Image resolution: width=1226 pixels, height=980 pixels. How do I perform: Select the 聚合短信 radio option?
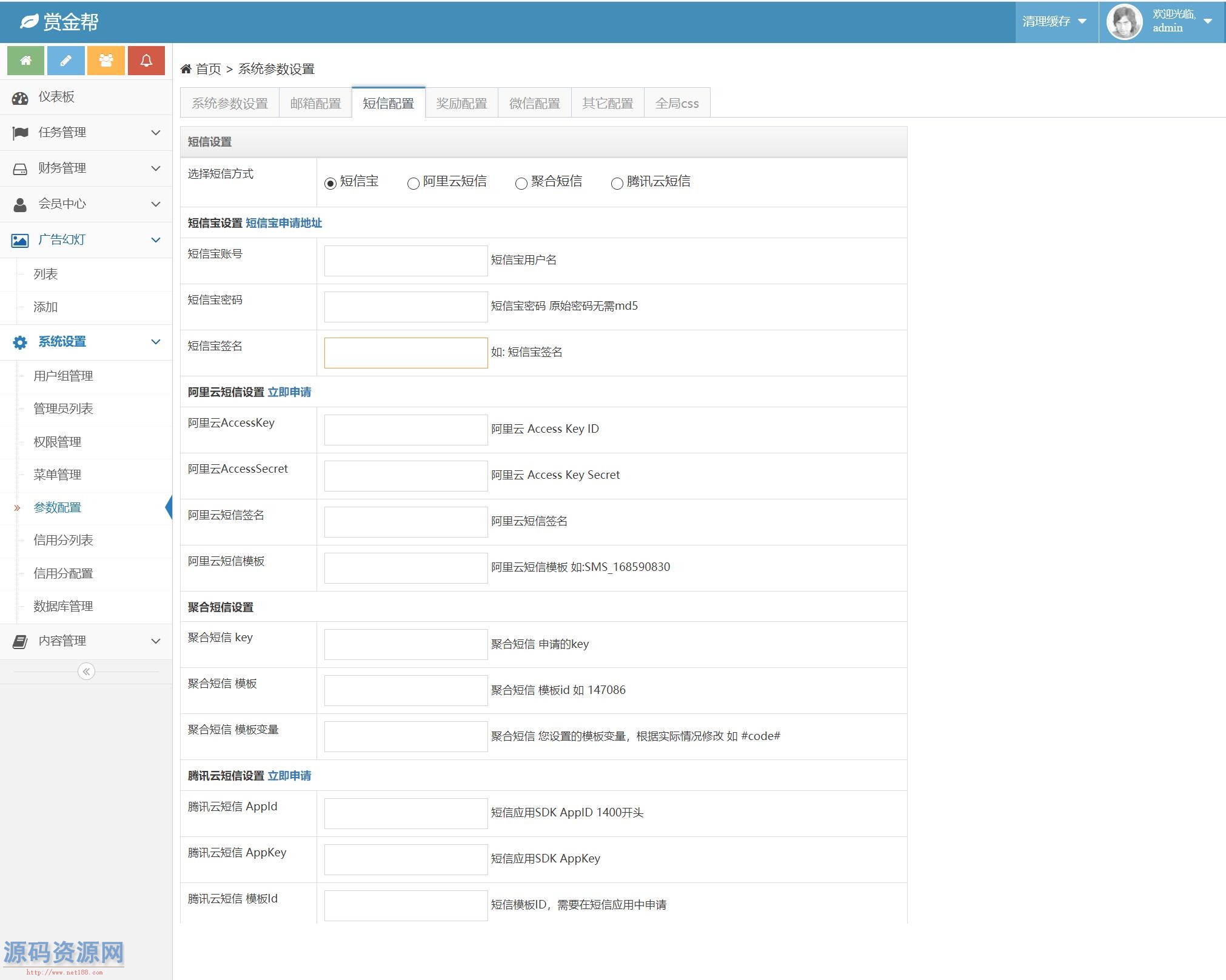coord(521,184)
